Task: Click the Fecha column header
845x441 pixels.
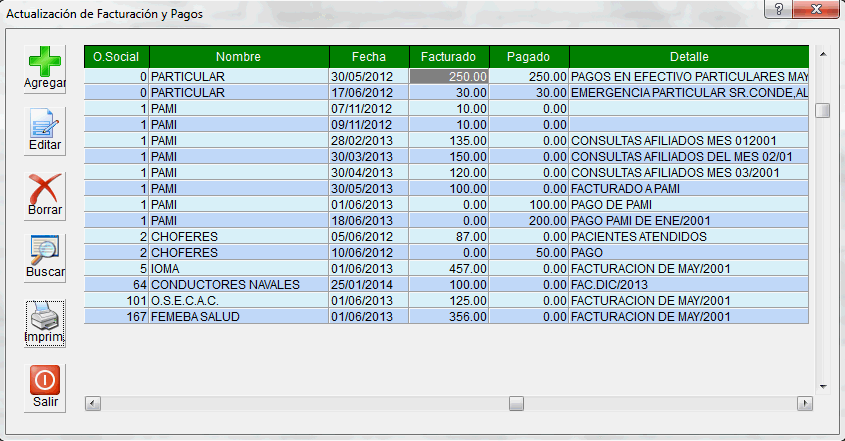Action: pyautogui.click(x=369, y=57)
